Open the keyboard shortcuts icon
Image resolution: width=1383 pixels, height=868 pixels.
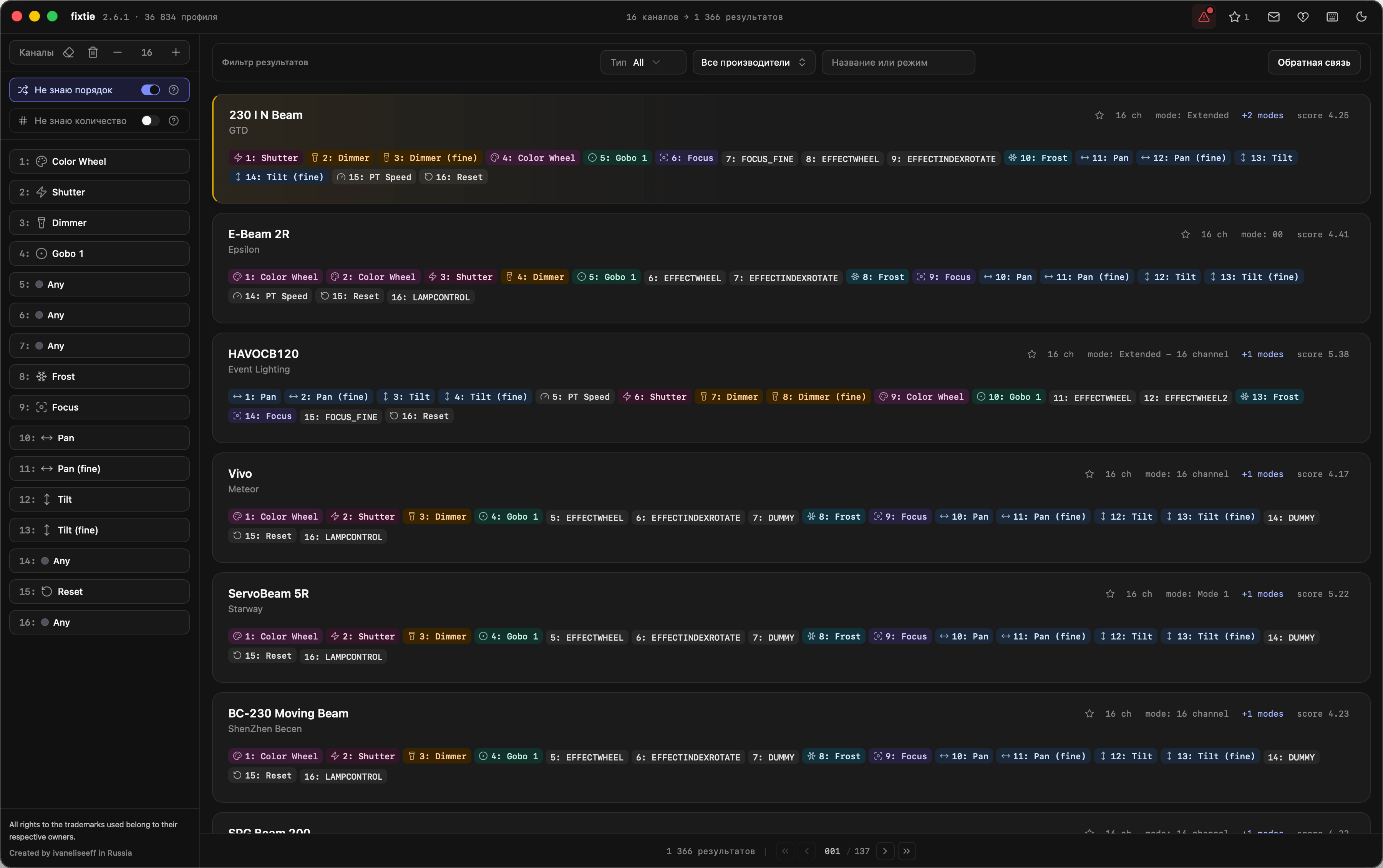coord(1332,17)
